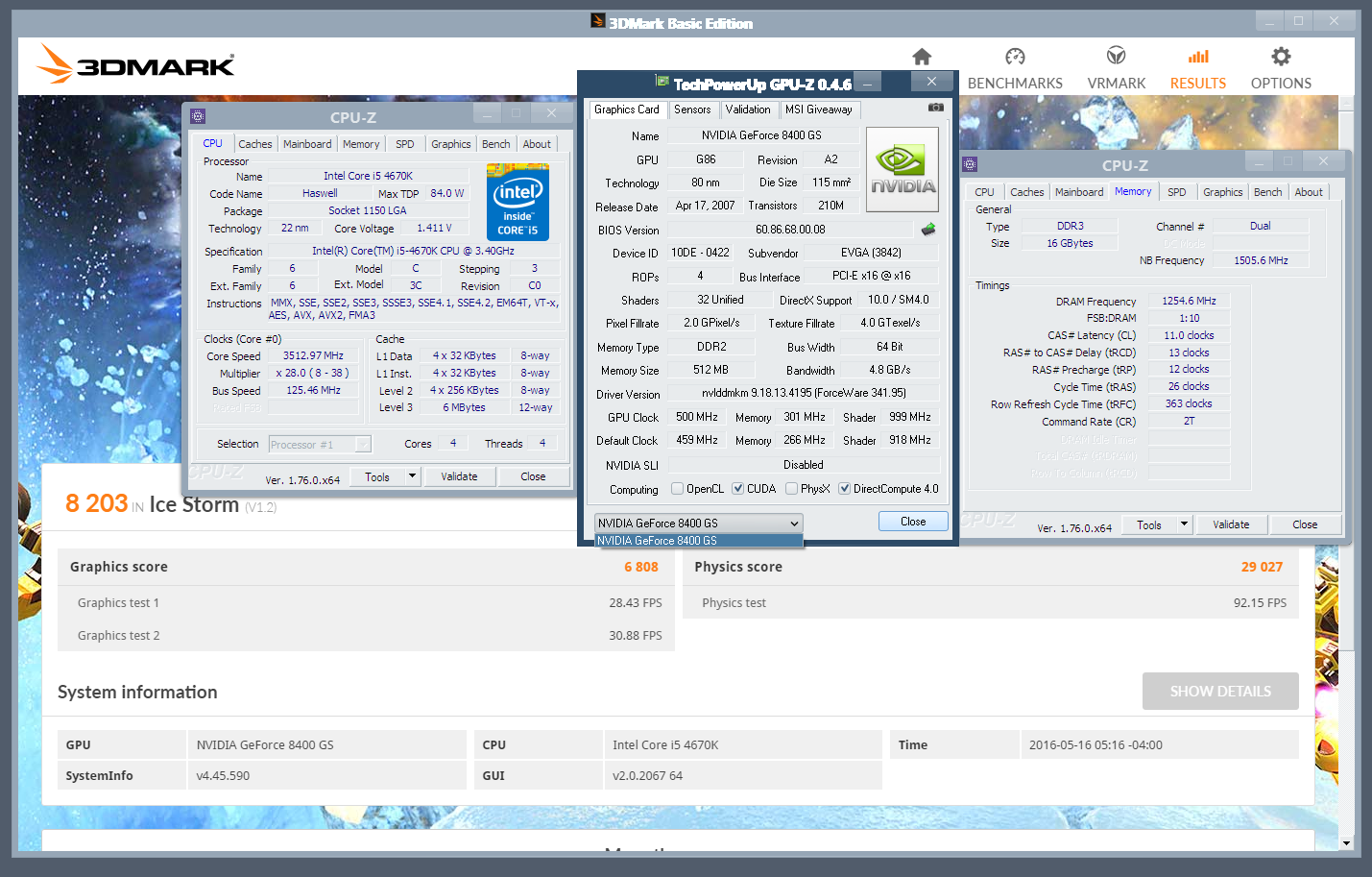Click Close button in left CPU-Z
The image size is (1372, 877).
(x=533, y=476)
